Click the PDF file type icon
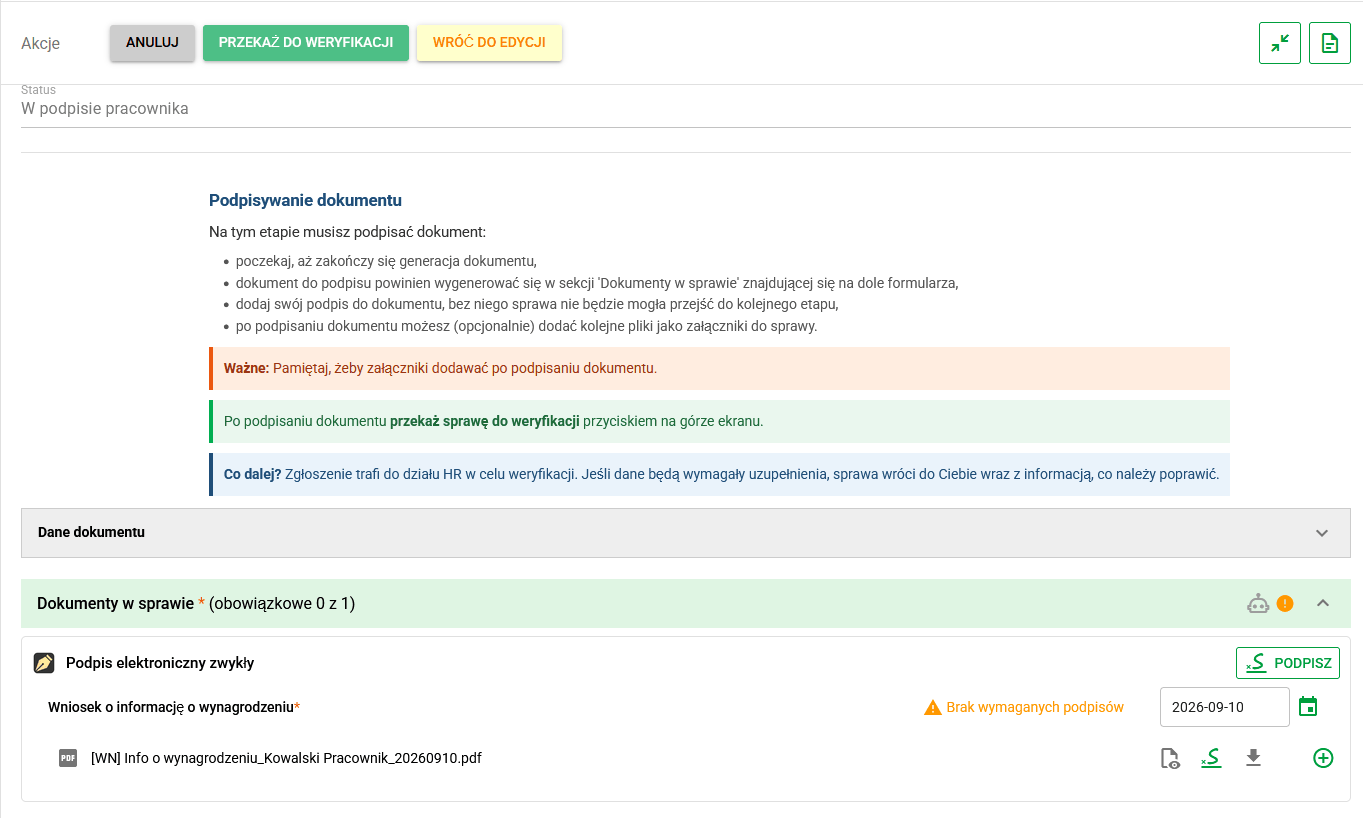Viewport: 1363px width, 818px height. click(68, 758)
